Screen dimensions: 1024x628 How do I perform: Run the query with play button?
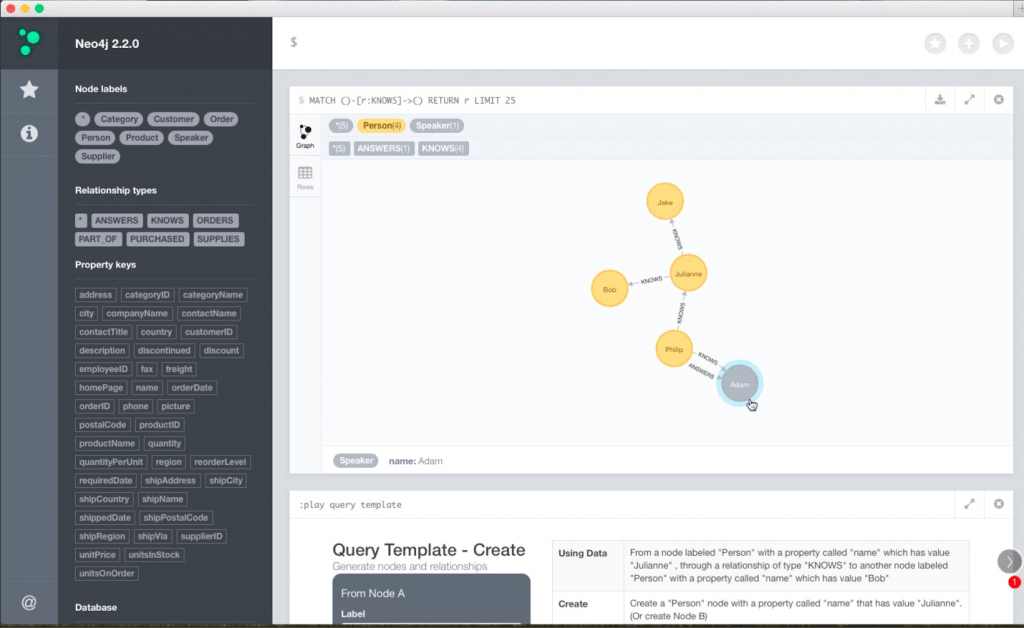point(1002,44)
